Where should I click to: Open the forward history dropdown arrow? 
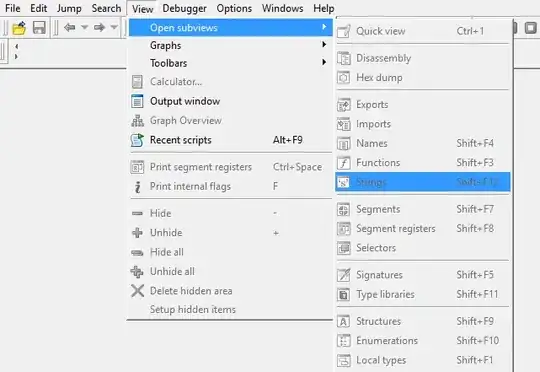(114, 27)
